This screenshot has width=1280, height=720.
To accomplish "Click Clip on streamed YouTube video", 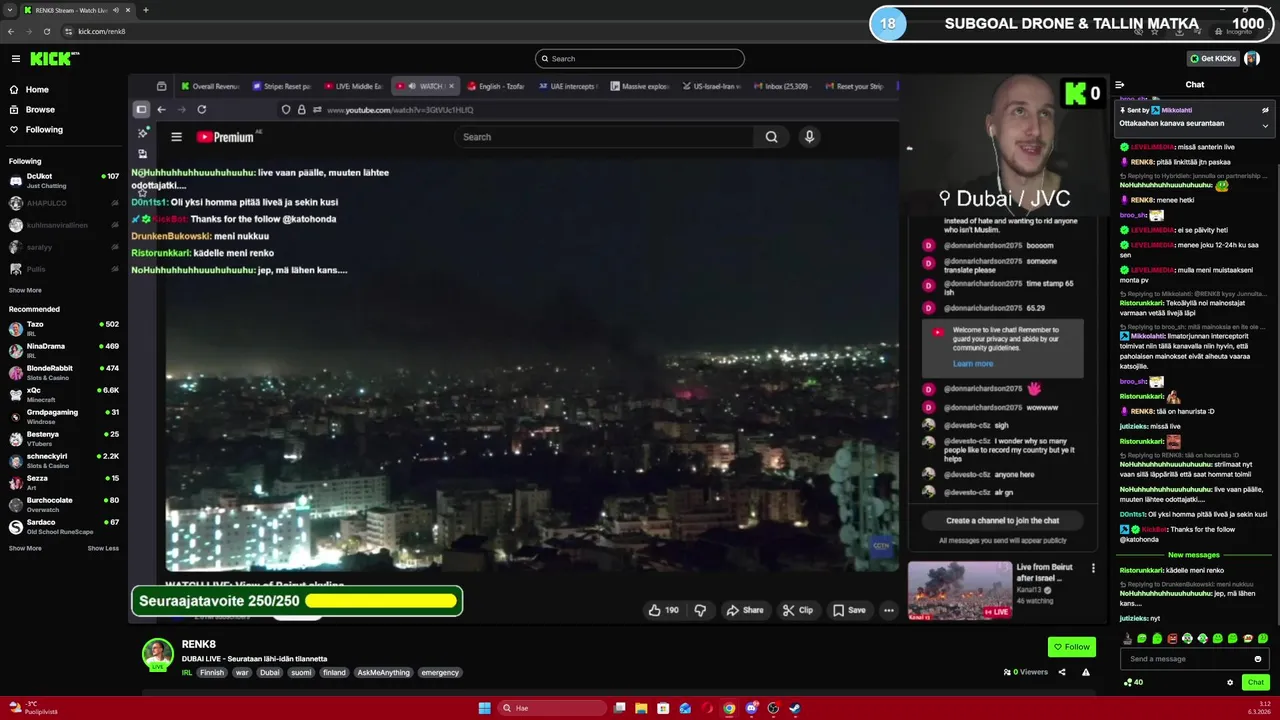I will click(798, 610).
